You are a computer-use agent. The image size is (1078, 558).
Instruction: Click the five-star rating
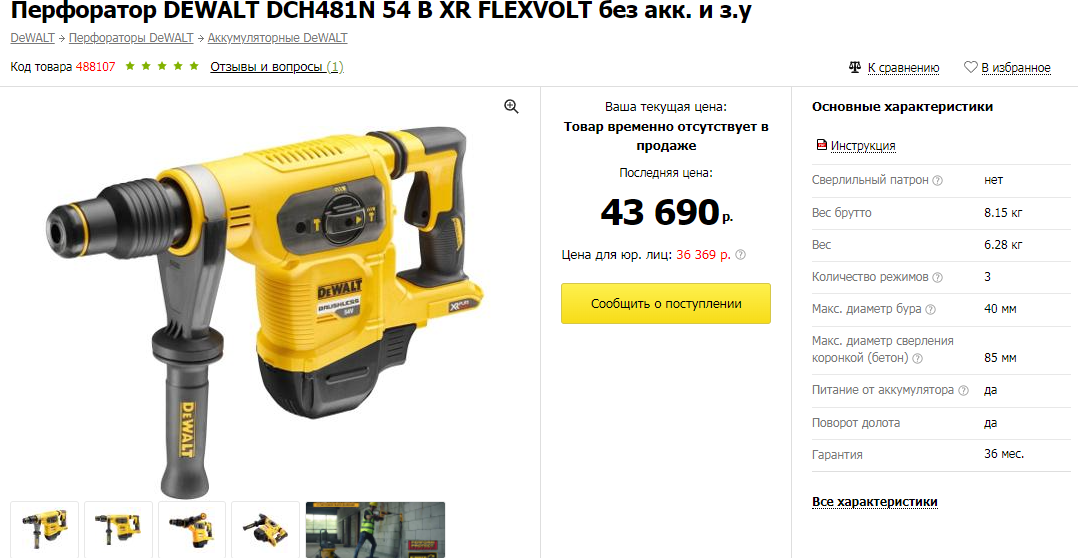pos(162,67)
